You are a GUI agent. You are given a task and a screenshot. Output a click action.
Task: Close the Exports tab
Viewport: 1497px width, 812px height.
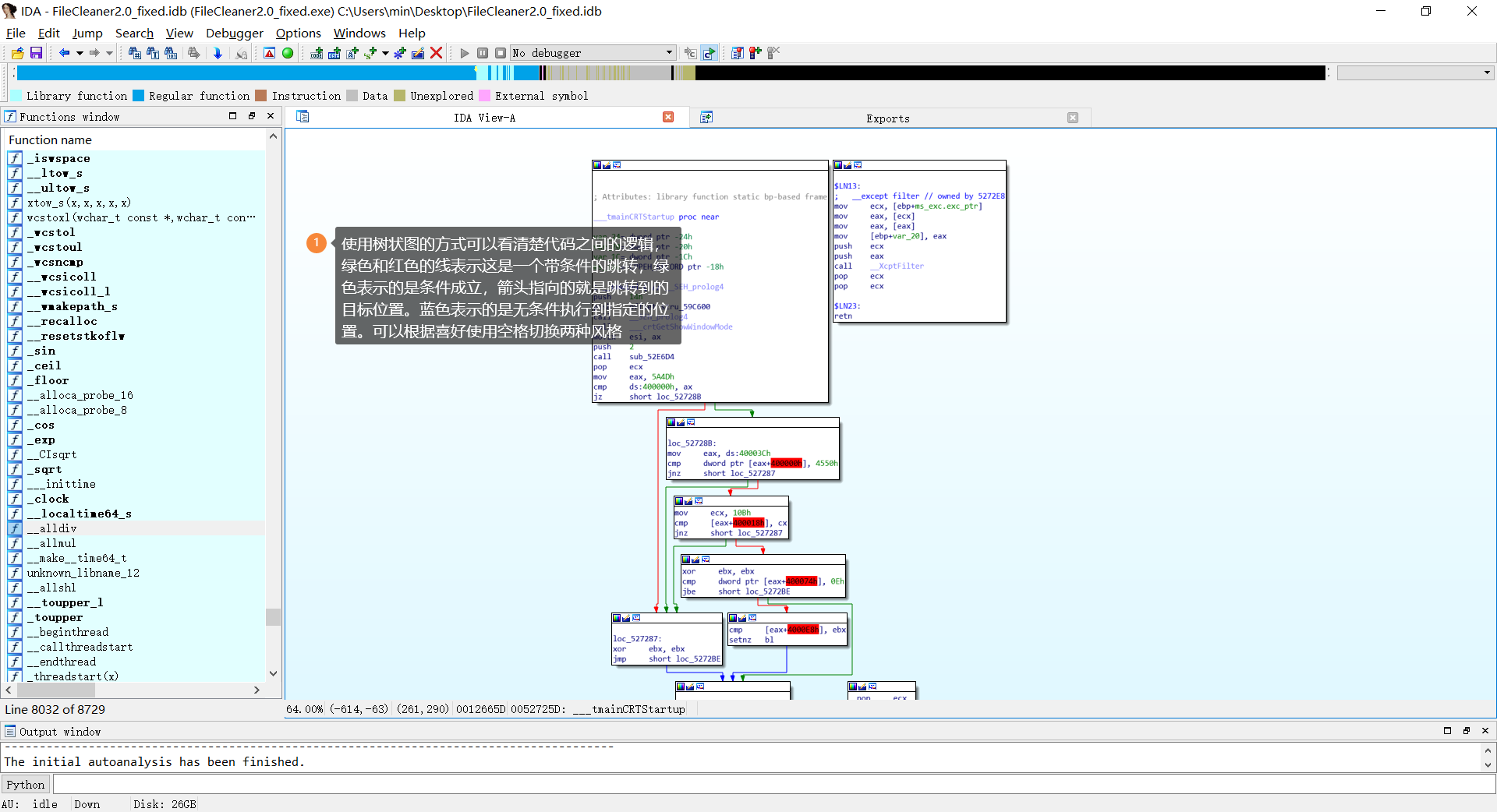1073,118
